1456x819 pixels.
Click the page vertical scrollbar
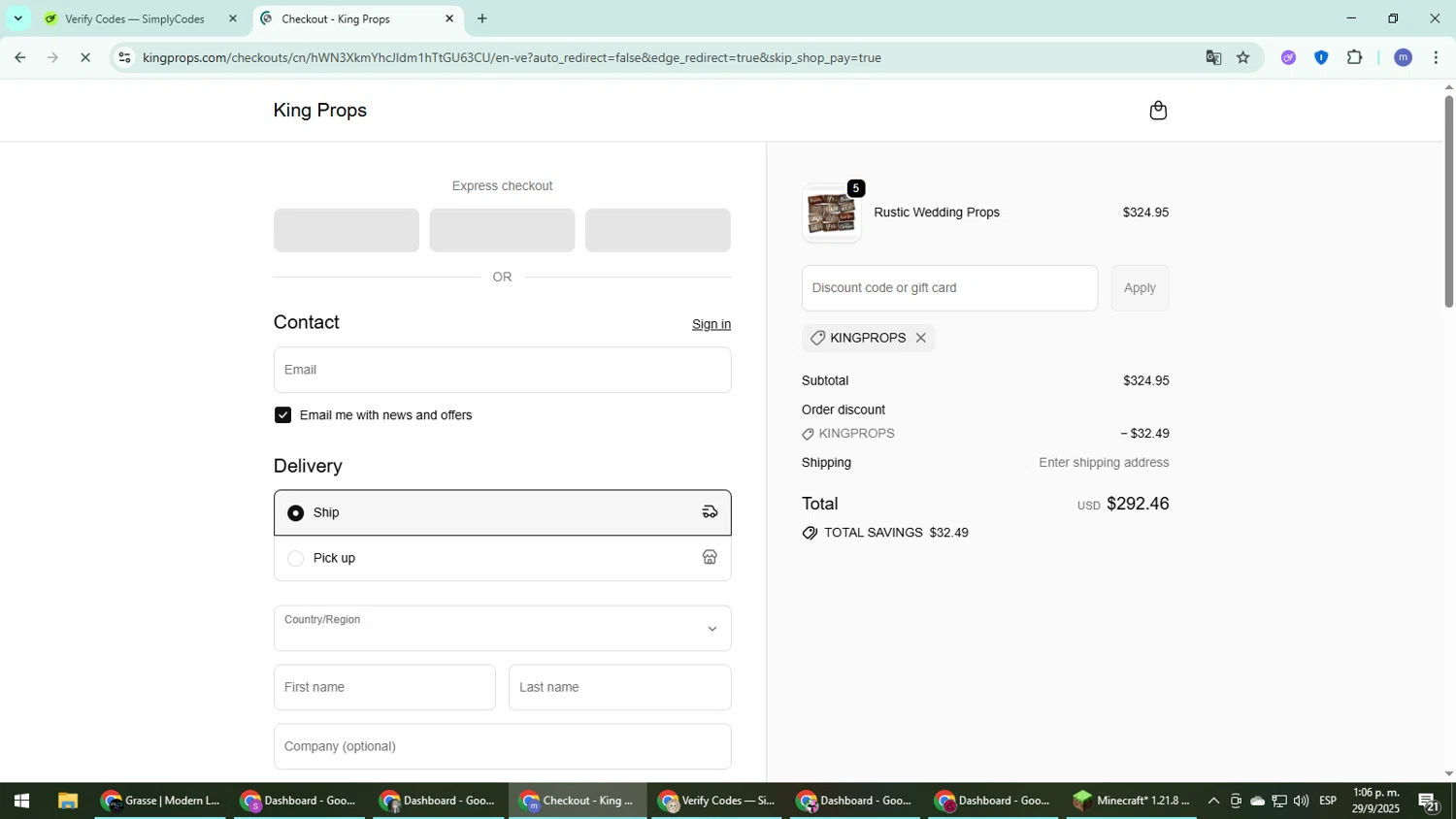point(1448,202)
